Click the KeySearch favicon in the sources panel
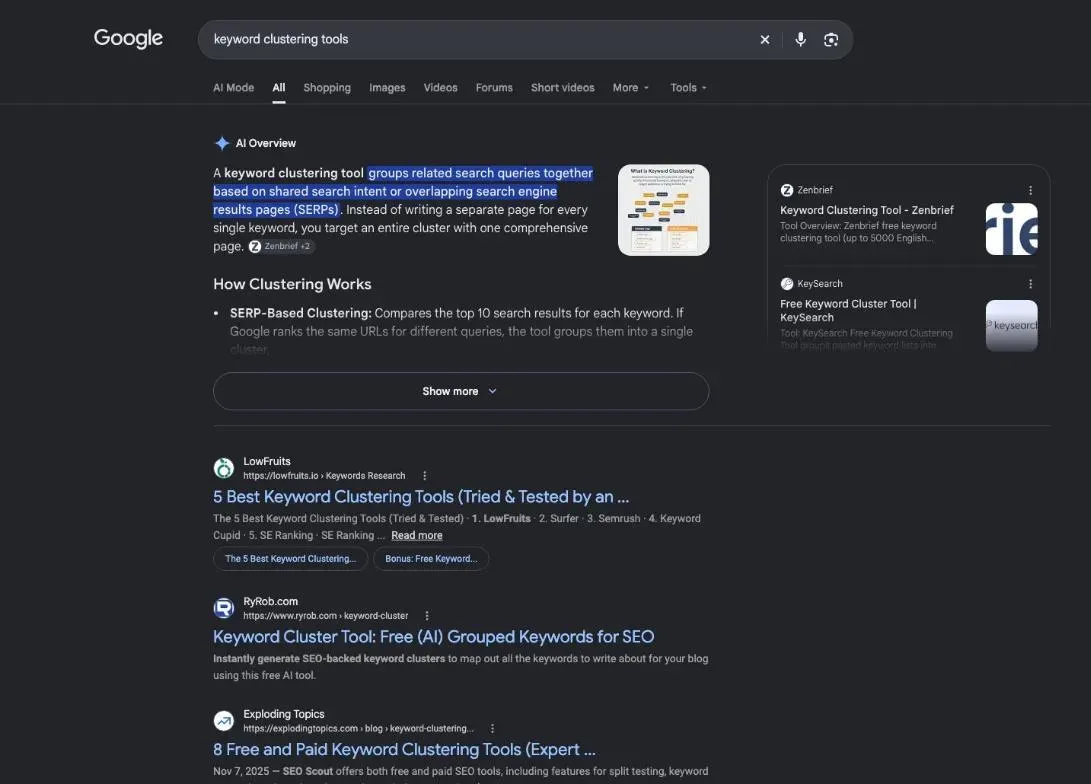The height and width of the screenshot is (784, 1091). point(787,284)
